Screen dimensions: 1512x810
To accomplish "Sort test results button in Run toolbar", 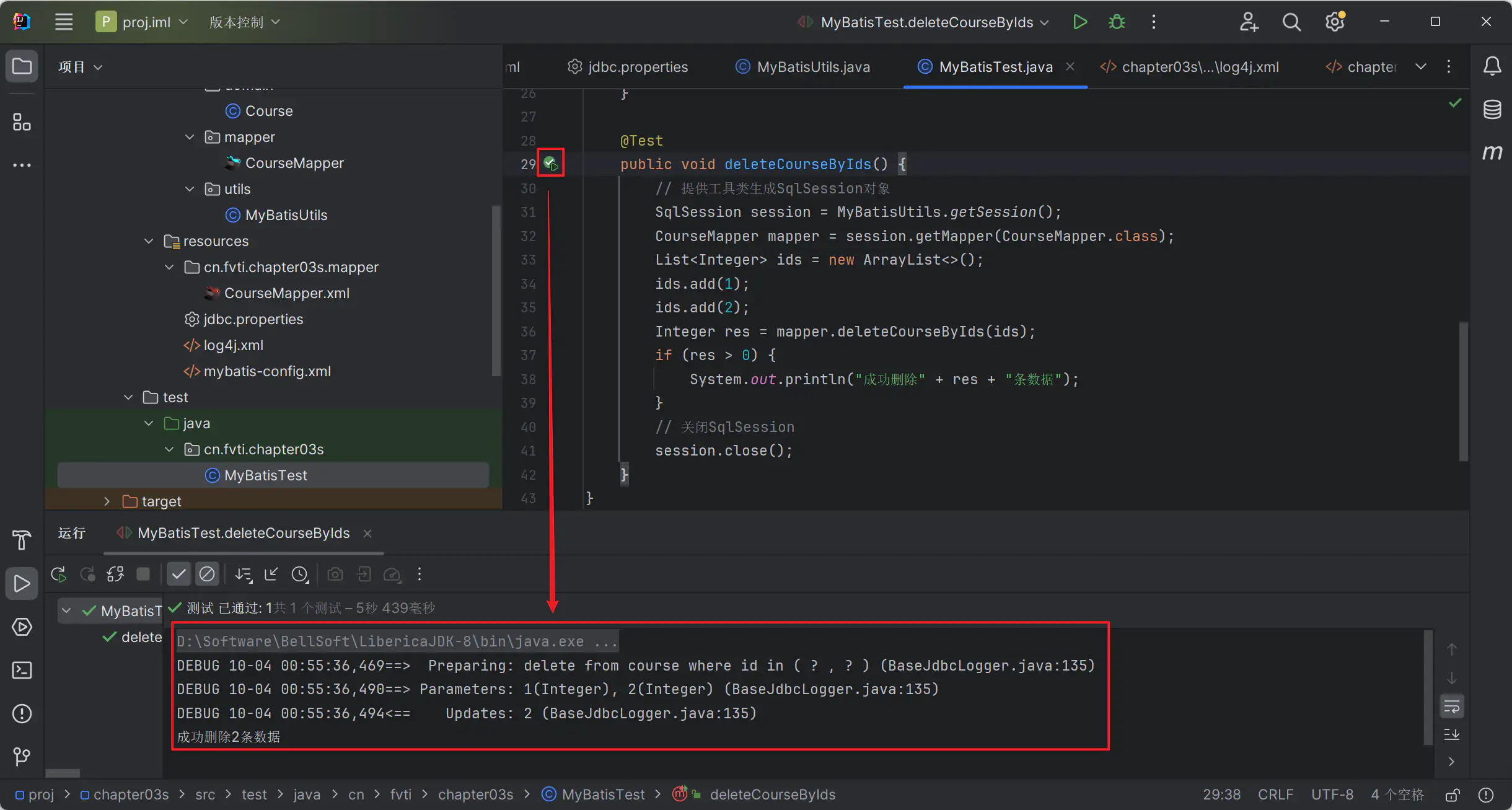I will point(244,574).
